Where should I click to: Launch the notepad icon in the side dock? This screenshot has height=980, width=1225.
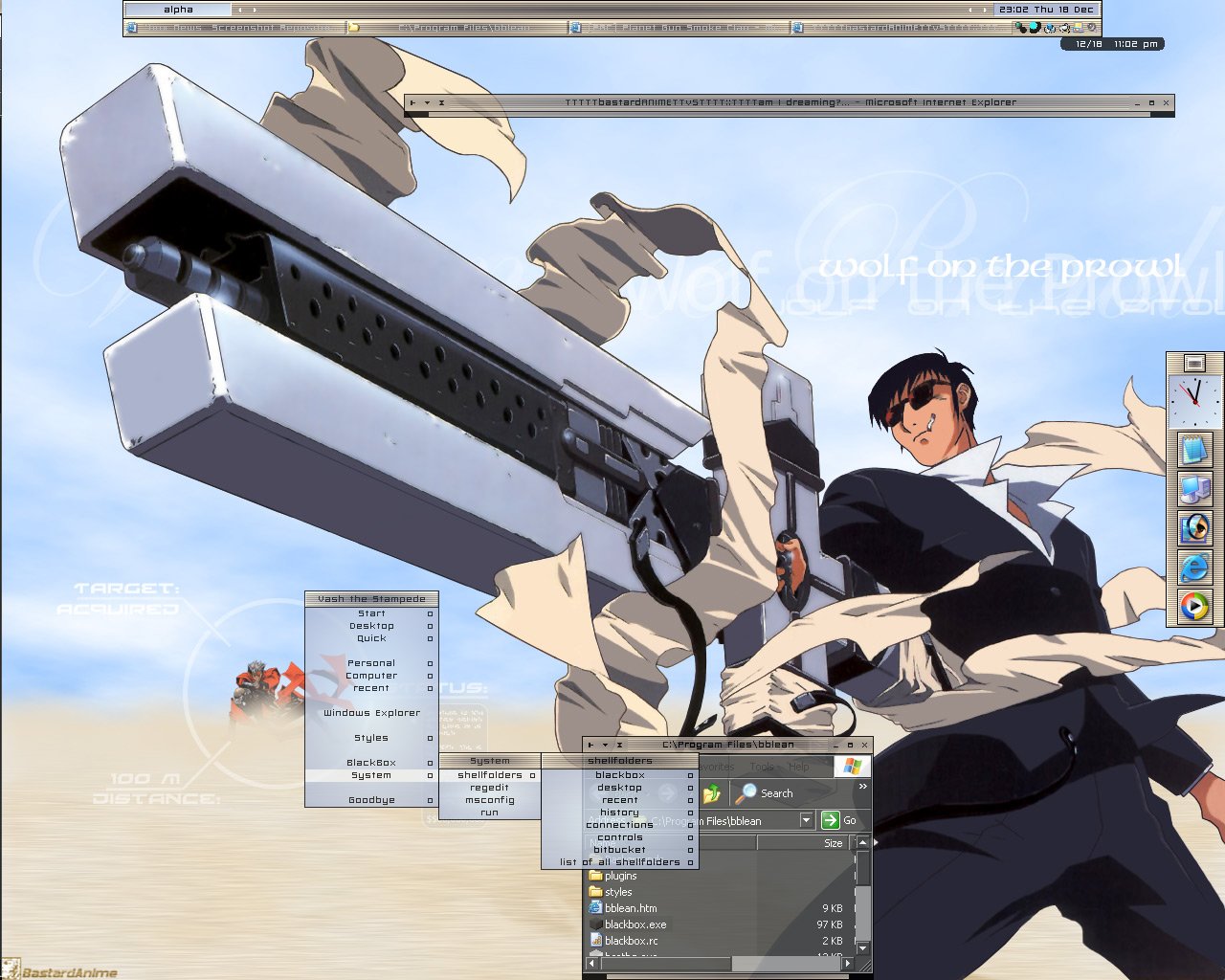[1193, 449]
